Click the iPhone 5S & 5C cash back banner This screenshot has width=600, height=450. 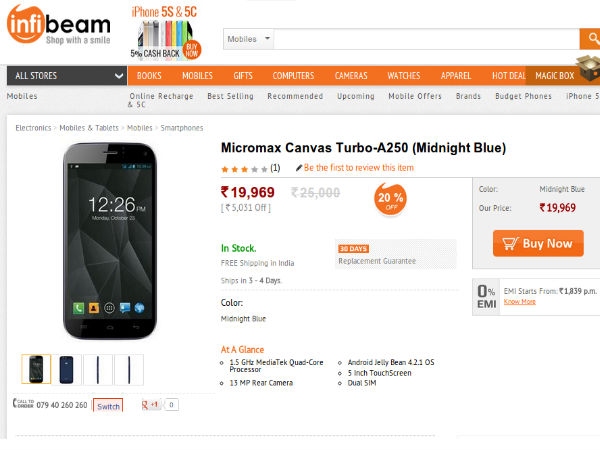[x=165, y=33]
